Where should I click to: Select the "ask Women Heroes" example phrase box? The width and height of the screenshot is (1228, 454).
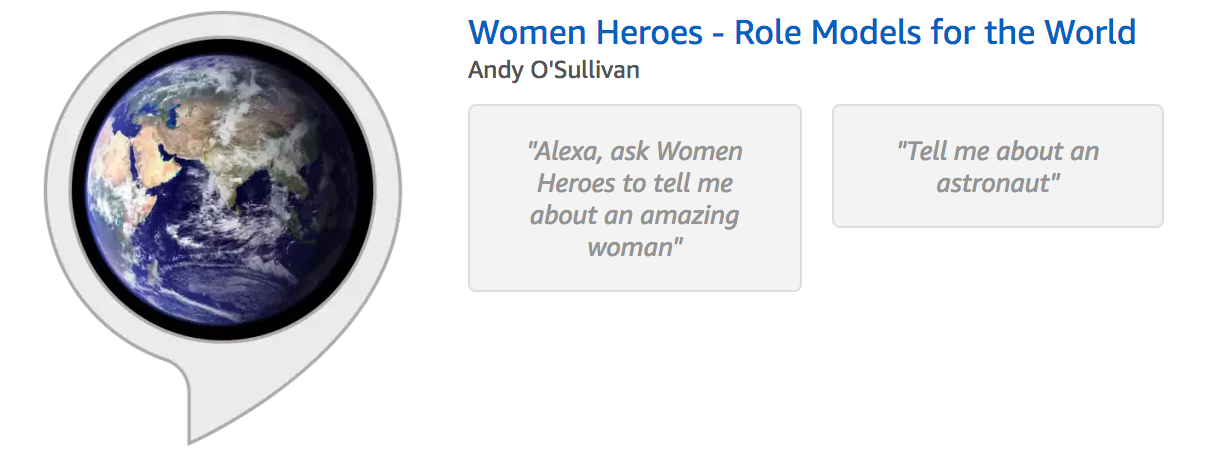click(x=635, y=198)
